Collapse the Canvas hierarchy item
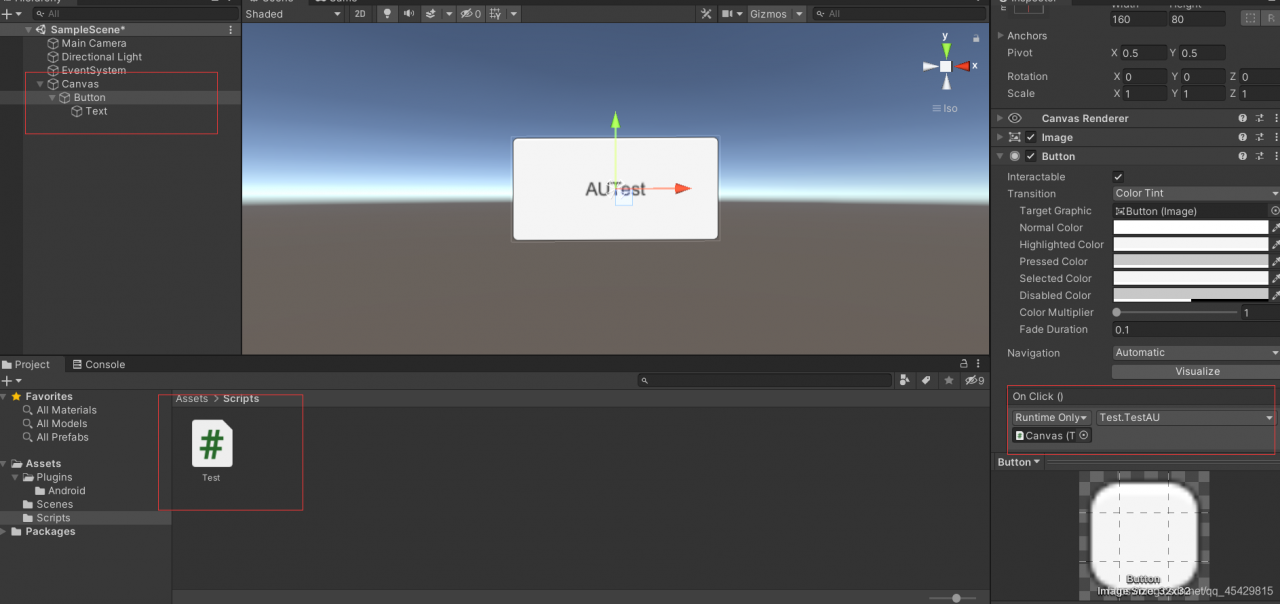The width and height of the screenshot is (1280, 604). tap(40, 84)
